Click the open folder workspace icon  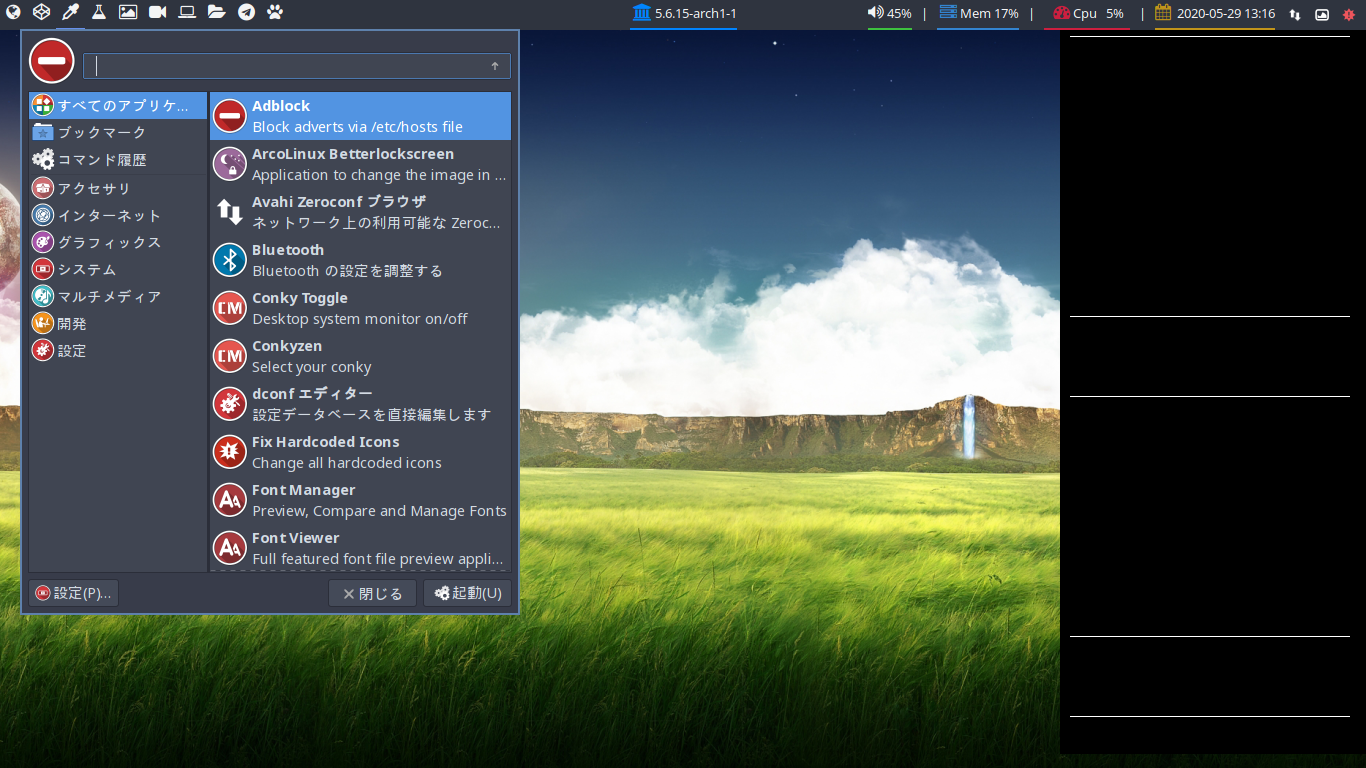click(x=216, y=13)
